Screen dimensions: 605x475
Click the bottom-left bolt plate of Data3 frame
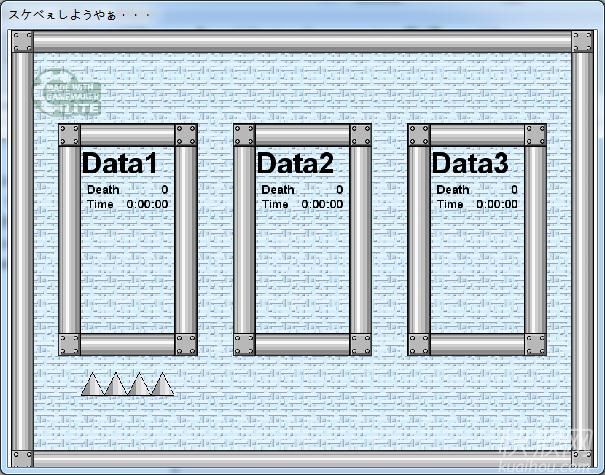(x=419, y=345)
